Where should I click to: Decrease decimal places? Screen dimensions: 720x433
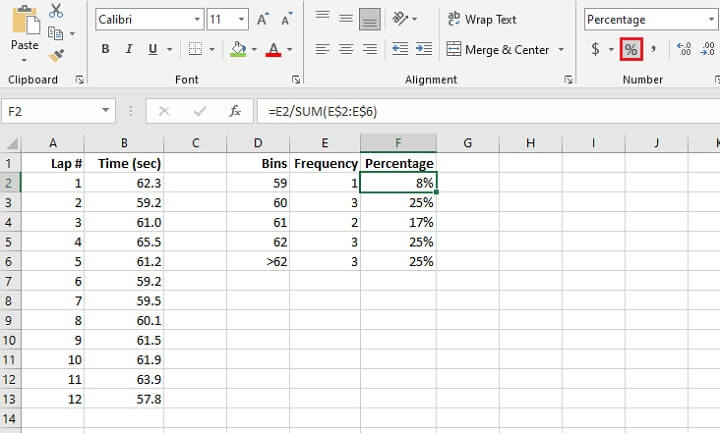[708, 49]
